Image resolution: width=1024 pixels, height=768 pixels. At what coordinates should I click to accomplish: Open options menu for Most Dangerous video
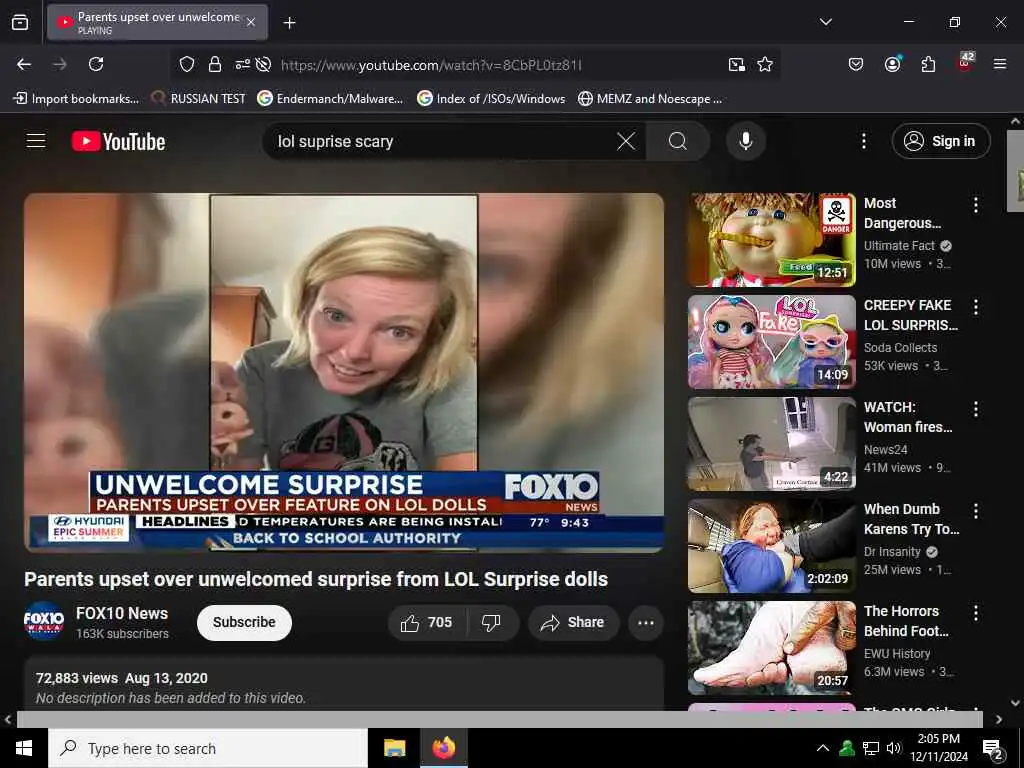point(976,205)
